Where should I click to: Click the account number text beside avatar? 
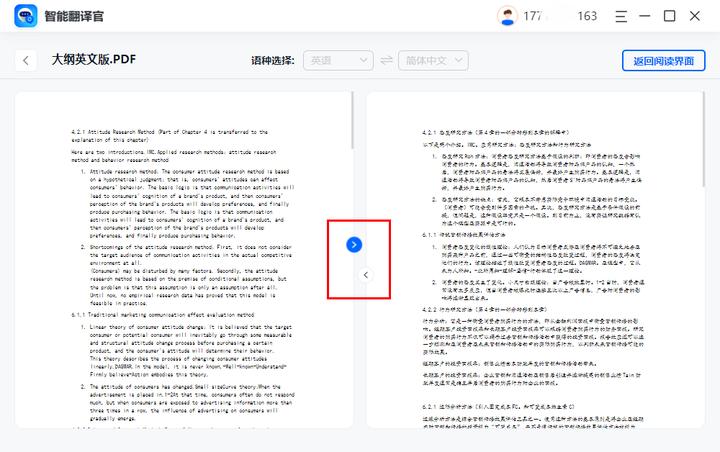click(560, 16)
